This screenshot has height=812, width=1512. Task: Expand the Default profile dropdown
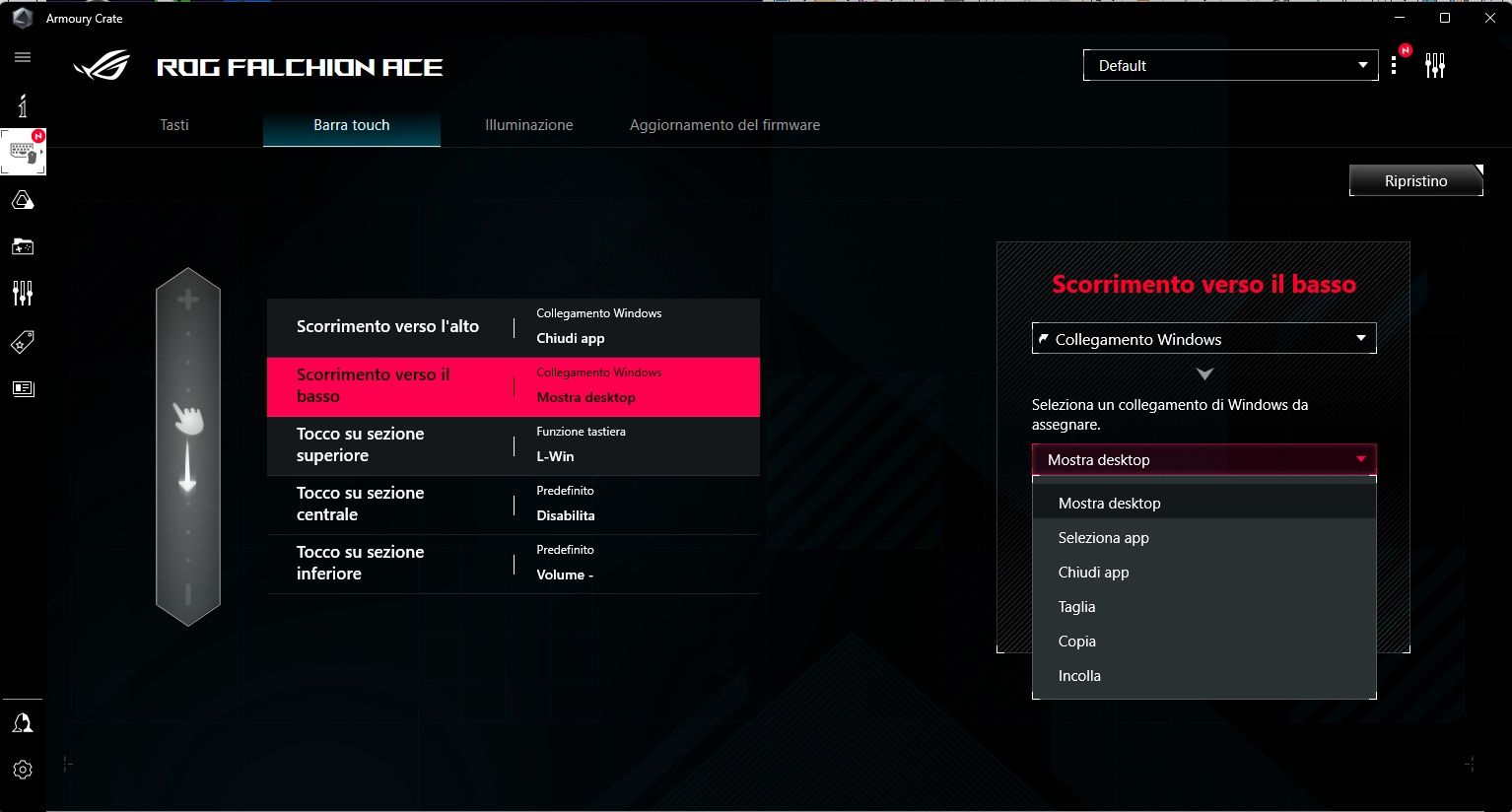(x=1230, y=65)
